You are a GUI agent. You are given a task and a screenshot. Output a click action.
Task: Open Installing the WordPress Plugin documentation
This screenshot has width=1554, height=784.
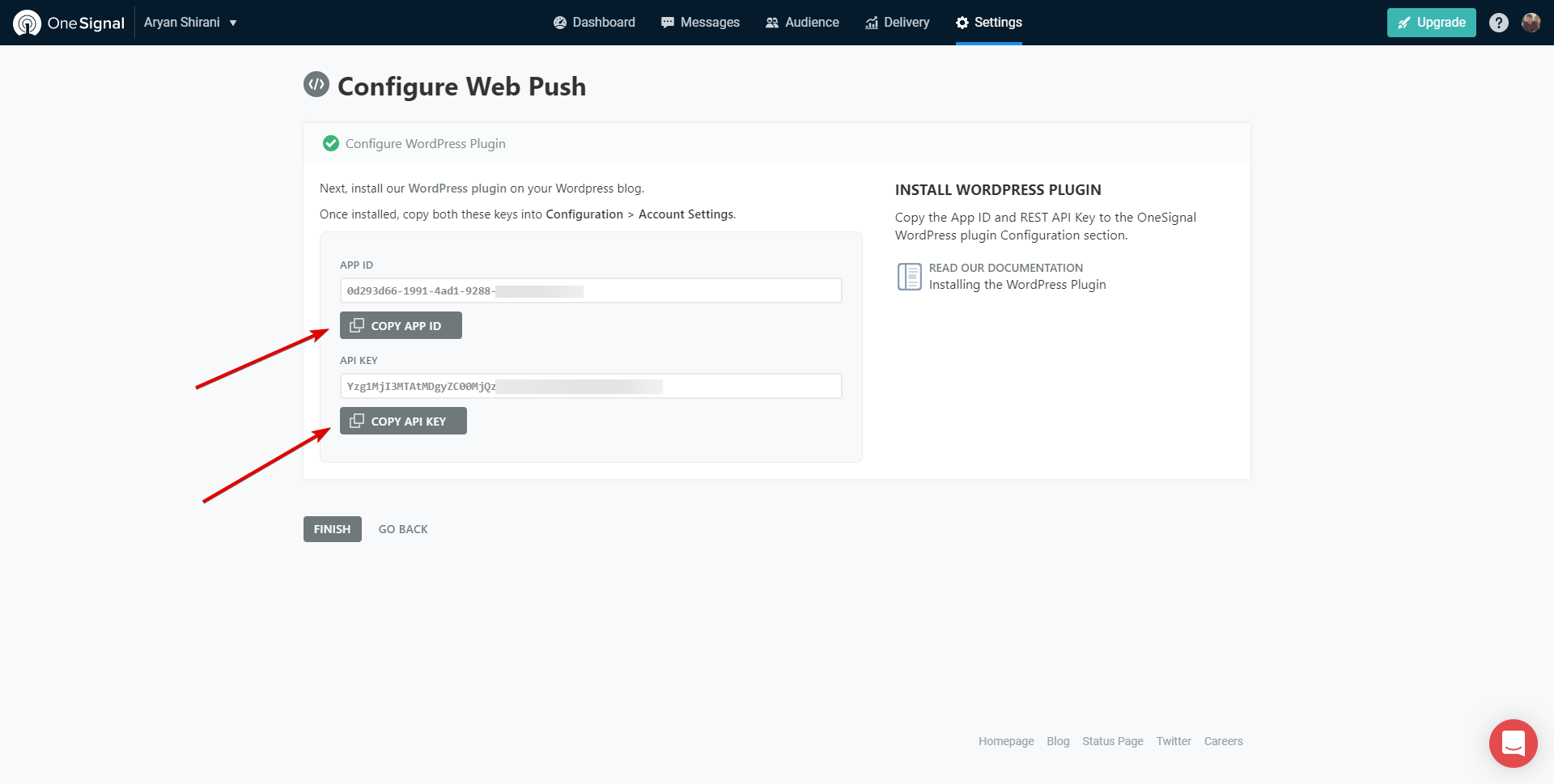pos(1017,285)
